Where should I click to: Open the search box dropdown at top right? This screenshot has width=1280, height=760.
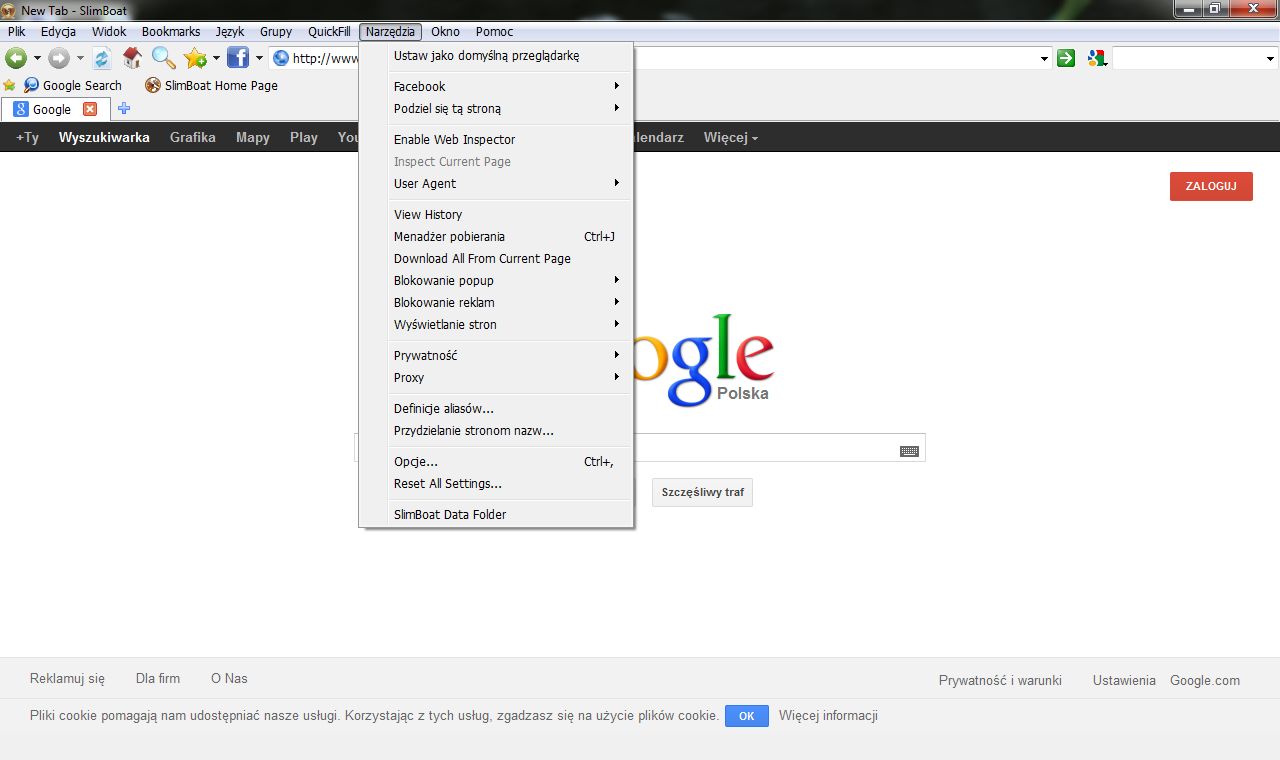[x=1270, y=59]
